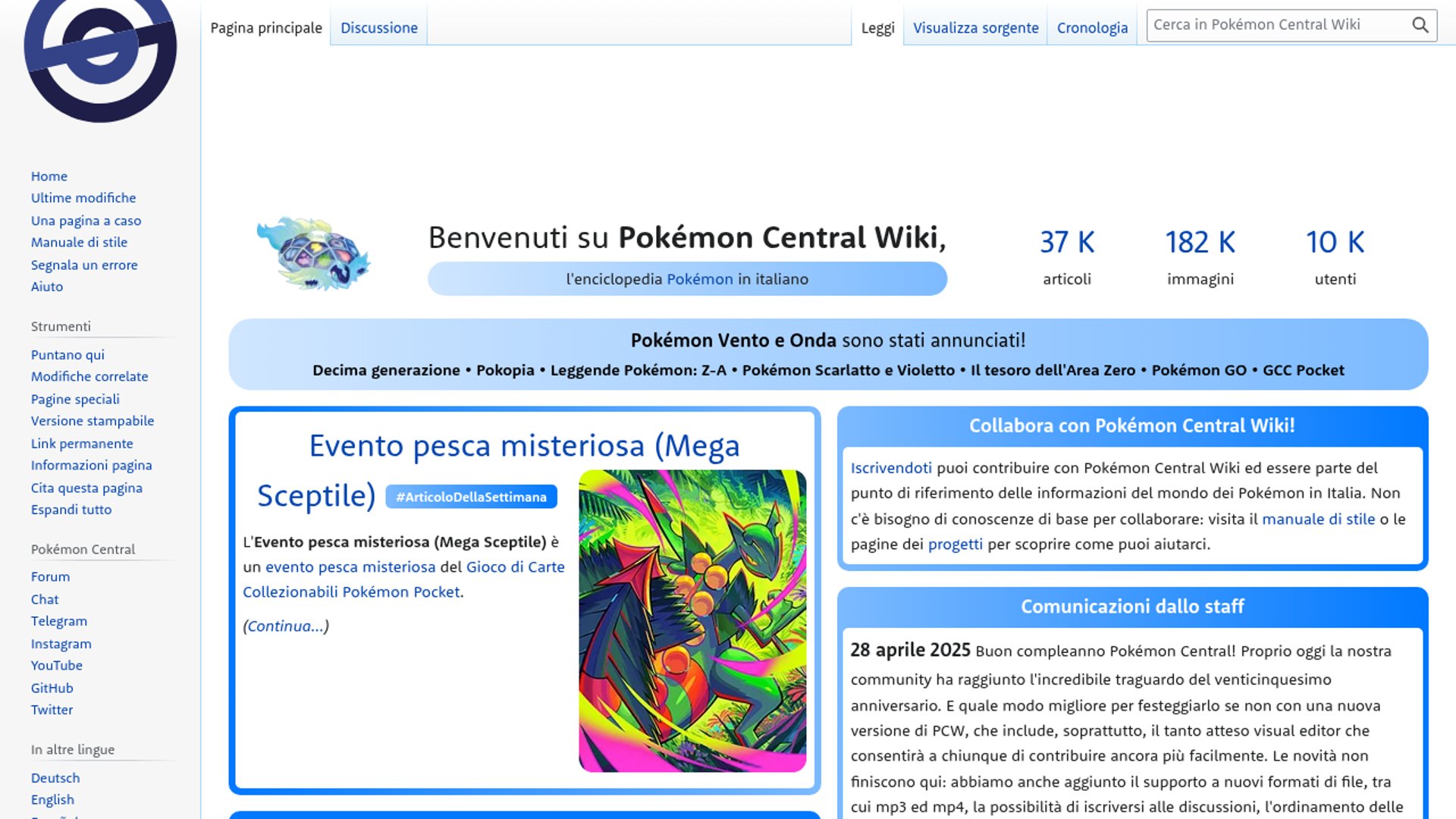Open manuale di stile link in Collabora box
The width and height of the screenshot is (1456, 819).
tap(1318, 519)
